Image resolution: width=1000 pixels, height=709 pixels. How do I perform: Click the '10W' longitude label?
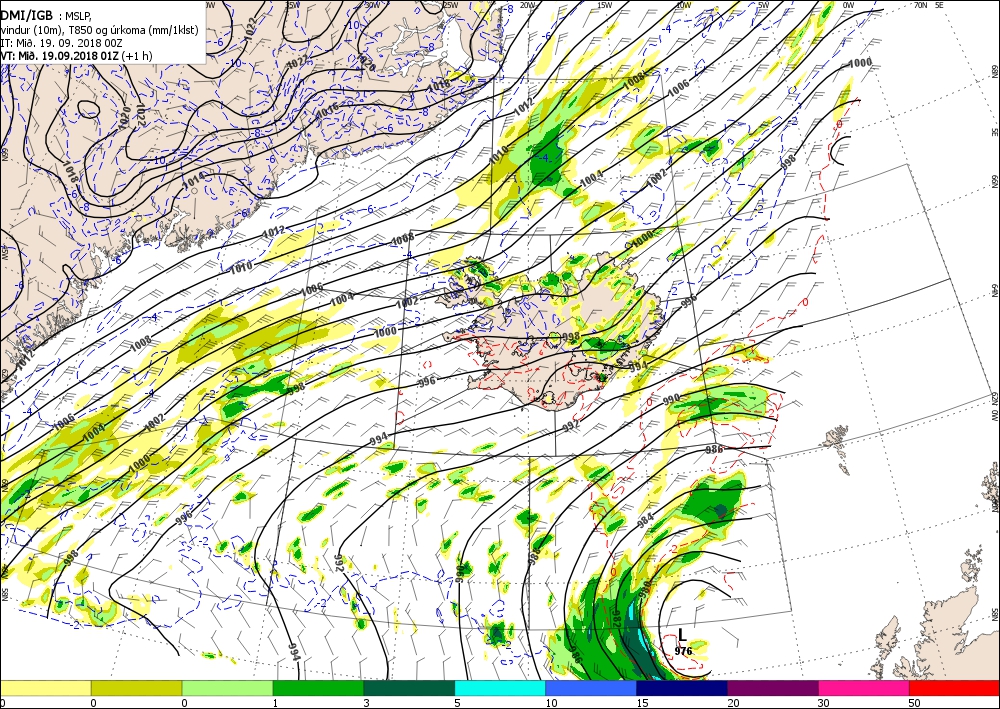[x=683, y=5]
